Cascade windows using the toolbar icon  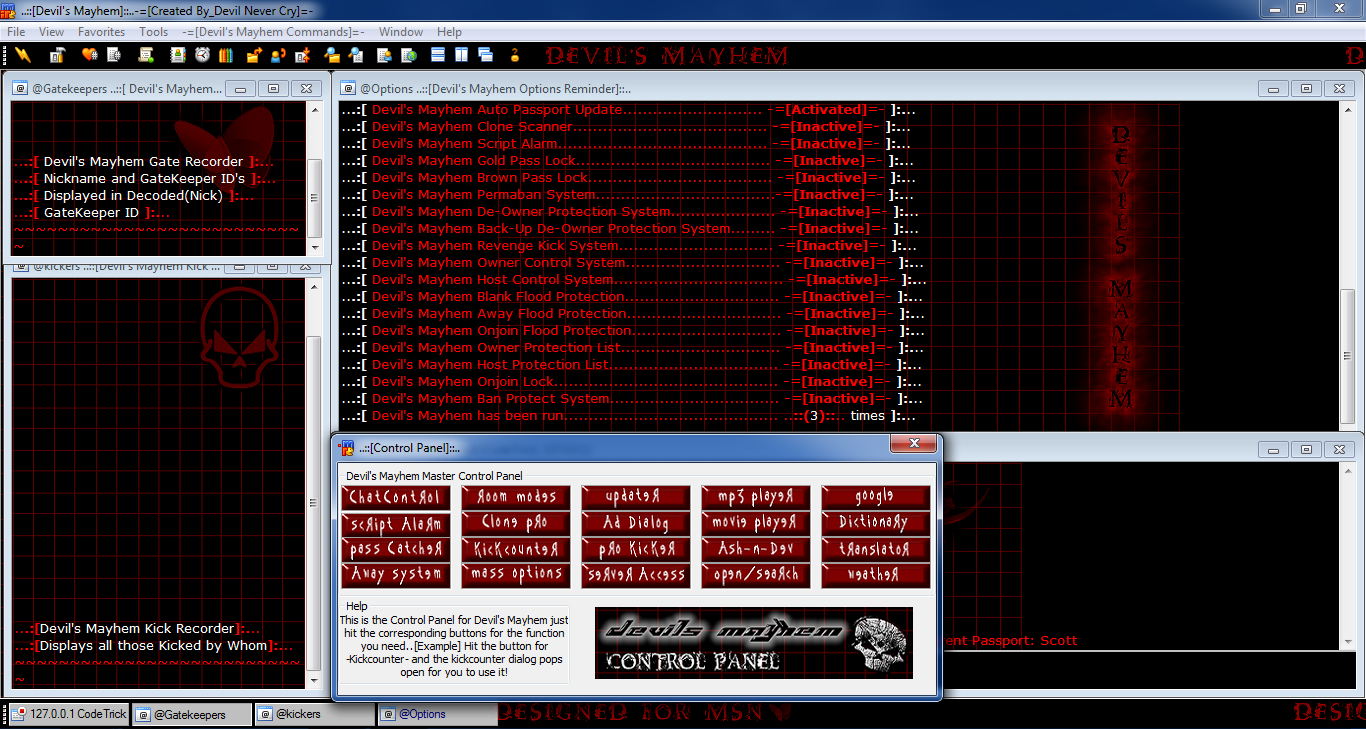tap(486, 55)
